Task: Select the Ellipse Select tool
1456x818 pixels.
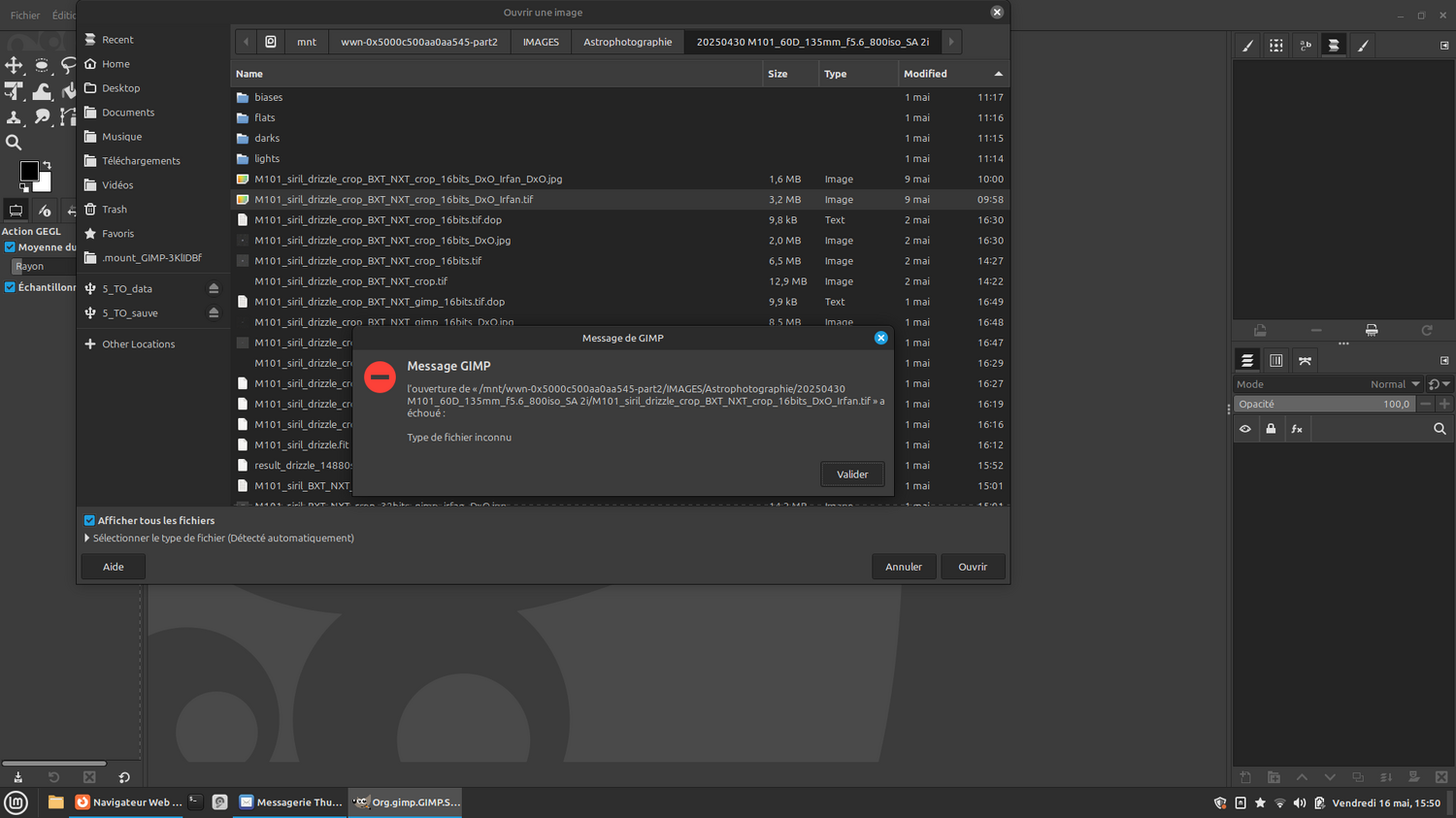Action: pos(42,65)
